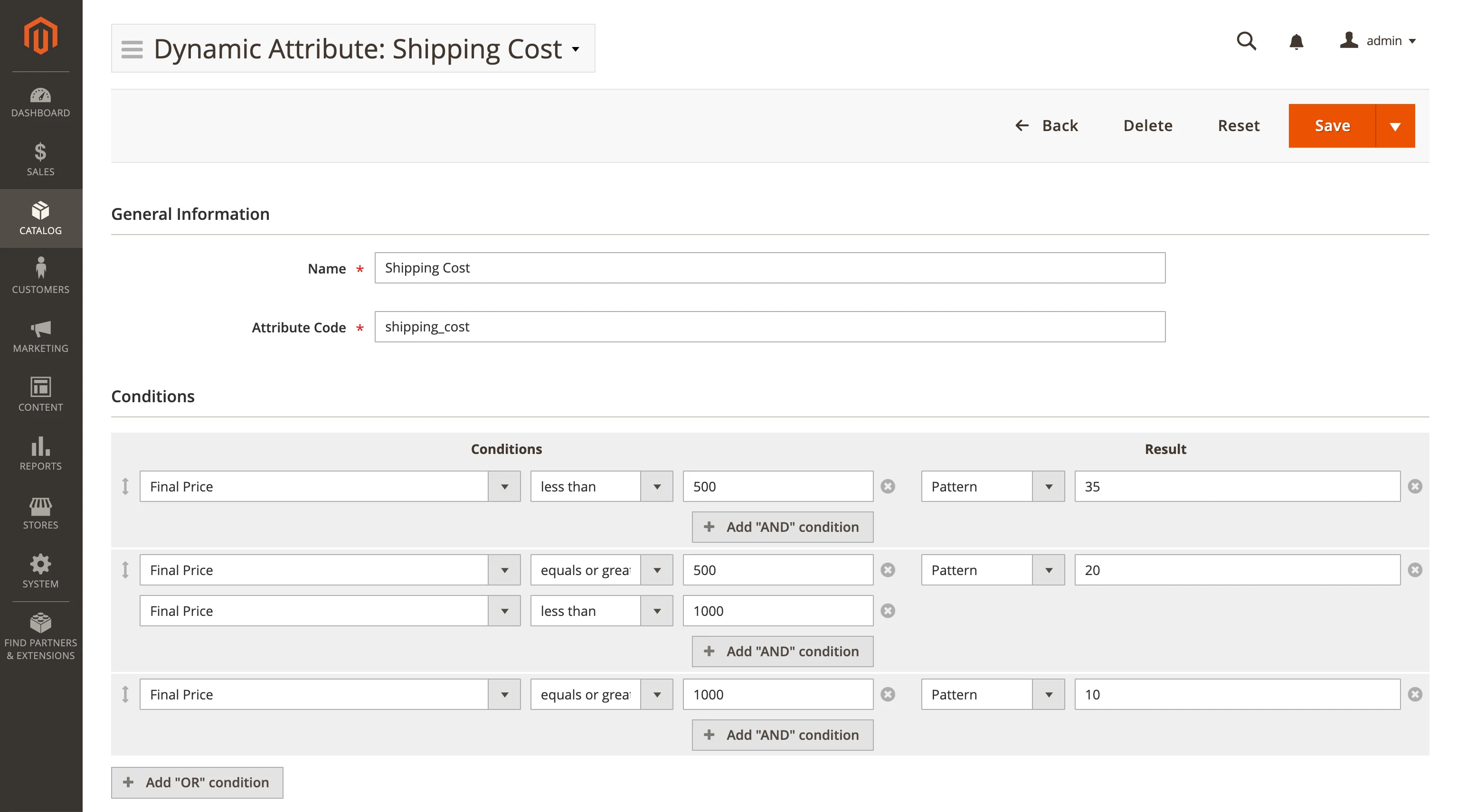Delete the result row with value 35
This screenshot has height=812, width=1457.
click(1415, 486)
